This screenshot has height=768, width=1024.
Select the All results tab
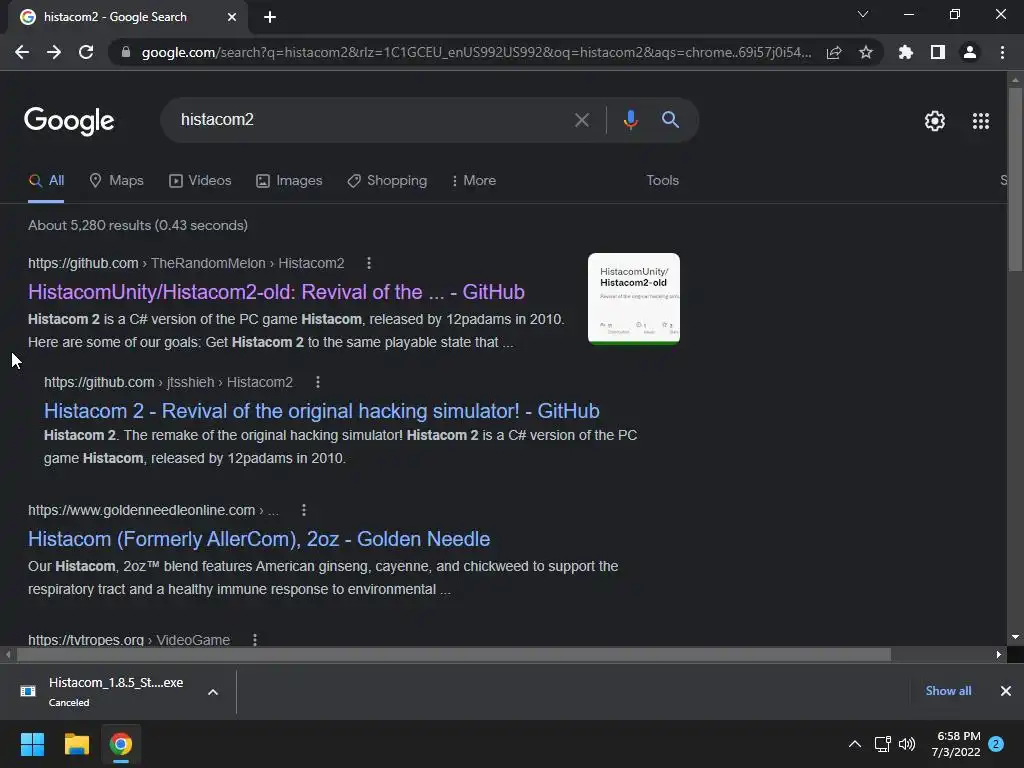pos(46,181)
